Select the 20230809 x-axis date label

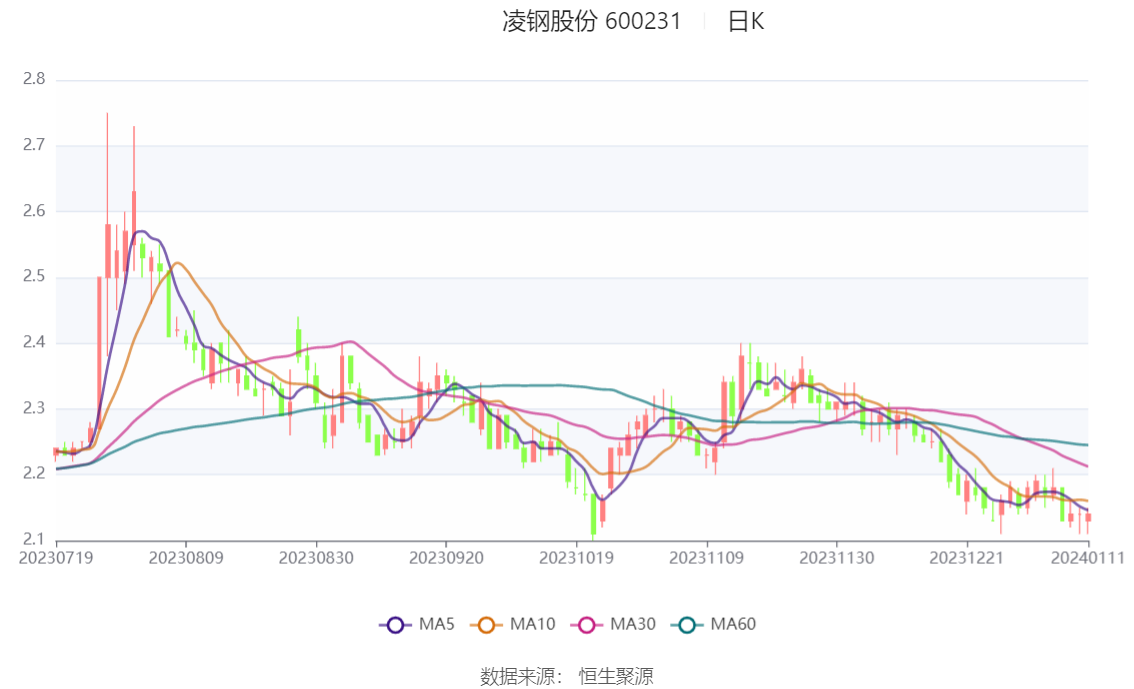(x=186, y=557)
